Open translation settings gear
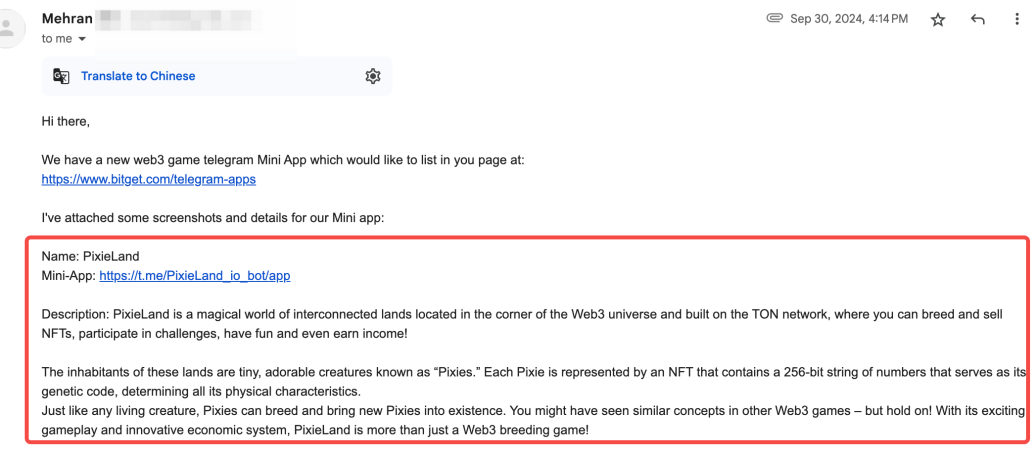Image resolution: width=1036 pixels, height=461 pixels. pyautogui.click(x=373, y=76)
